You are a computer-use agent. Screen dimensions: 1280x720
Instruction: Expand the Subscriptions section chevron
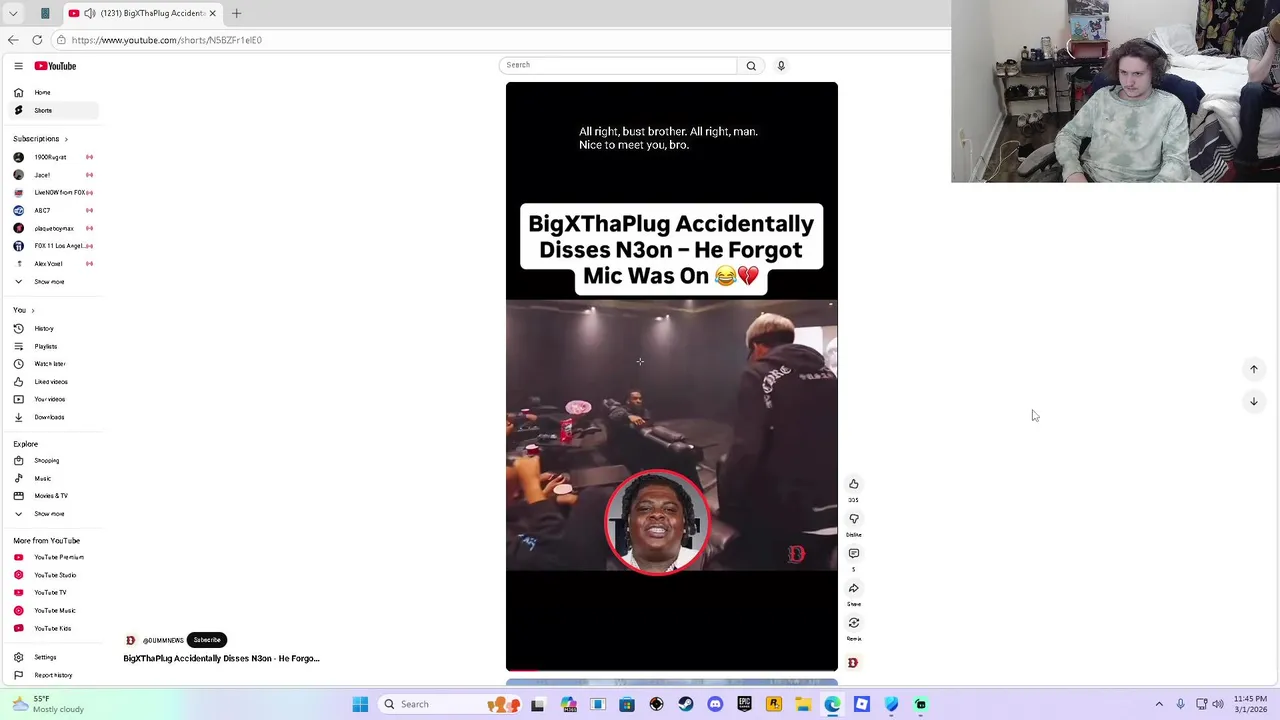coord(66,139)
